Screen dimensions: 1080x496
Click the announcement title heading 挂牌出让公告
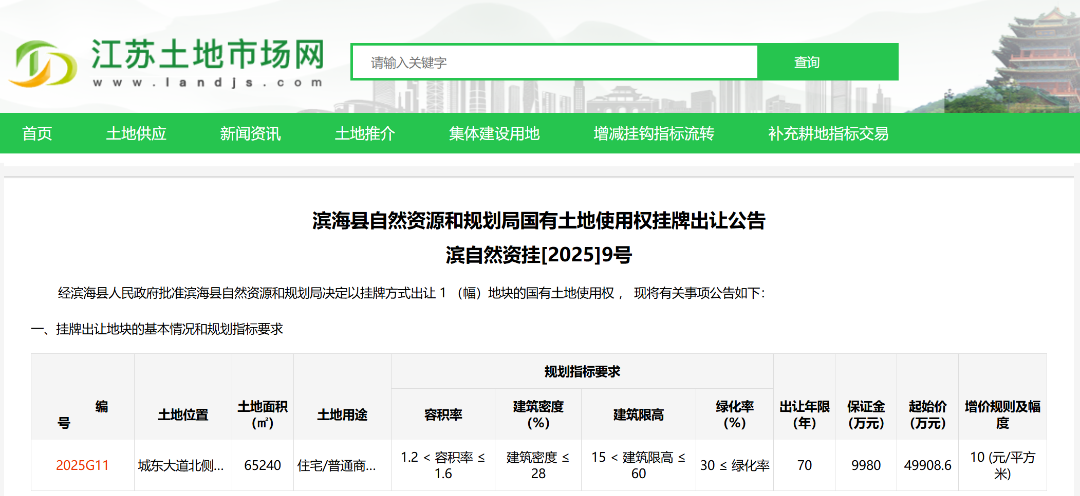click(539, 221)
